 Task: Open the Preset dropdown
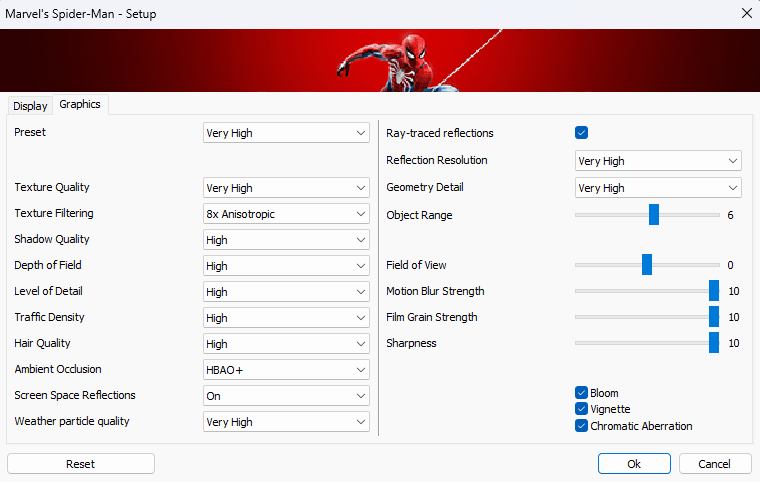point(286,132)
